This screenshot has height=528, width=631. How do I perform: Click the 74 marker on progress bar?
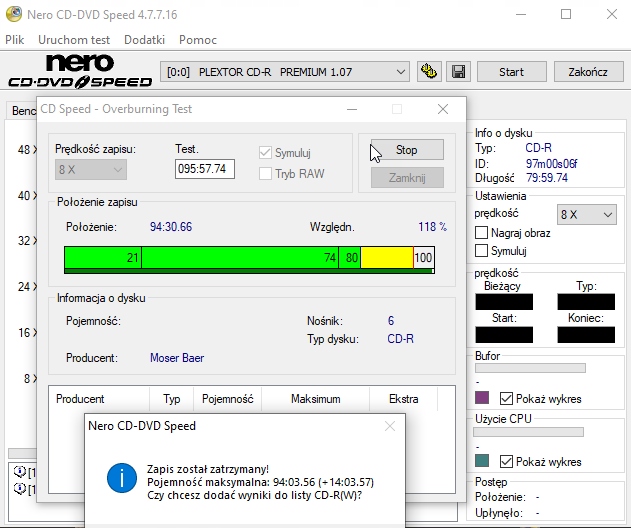(330, 258)
